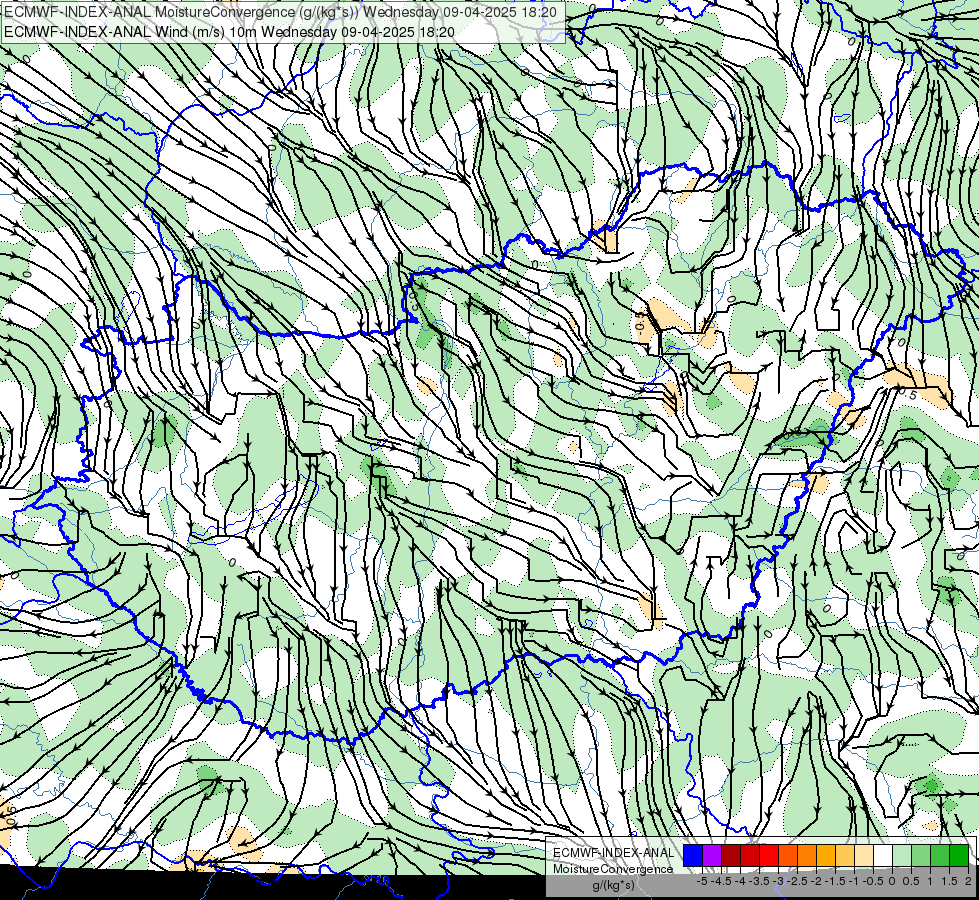The height and width of the screenshot is (900, 979).
Task: Click the '-1.5' legend tick value
Action: (x=835, y=881)
